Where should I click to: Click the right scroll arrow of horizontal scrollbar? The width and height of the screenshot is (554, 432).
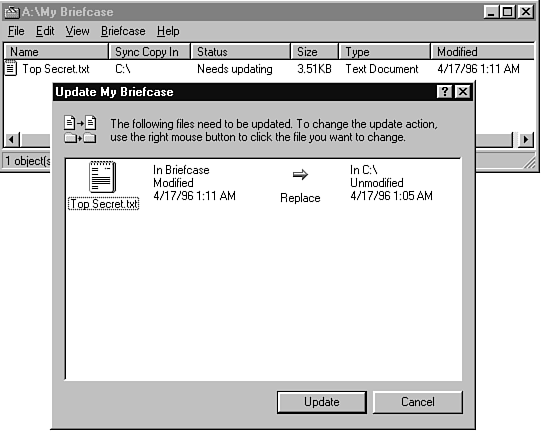pyautogui.click(x=526, y=140)
